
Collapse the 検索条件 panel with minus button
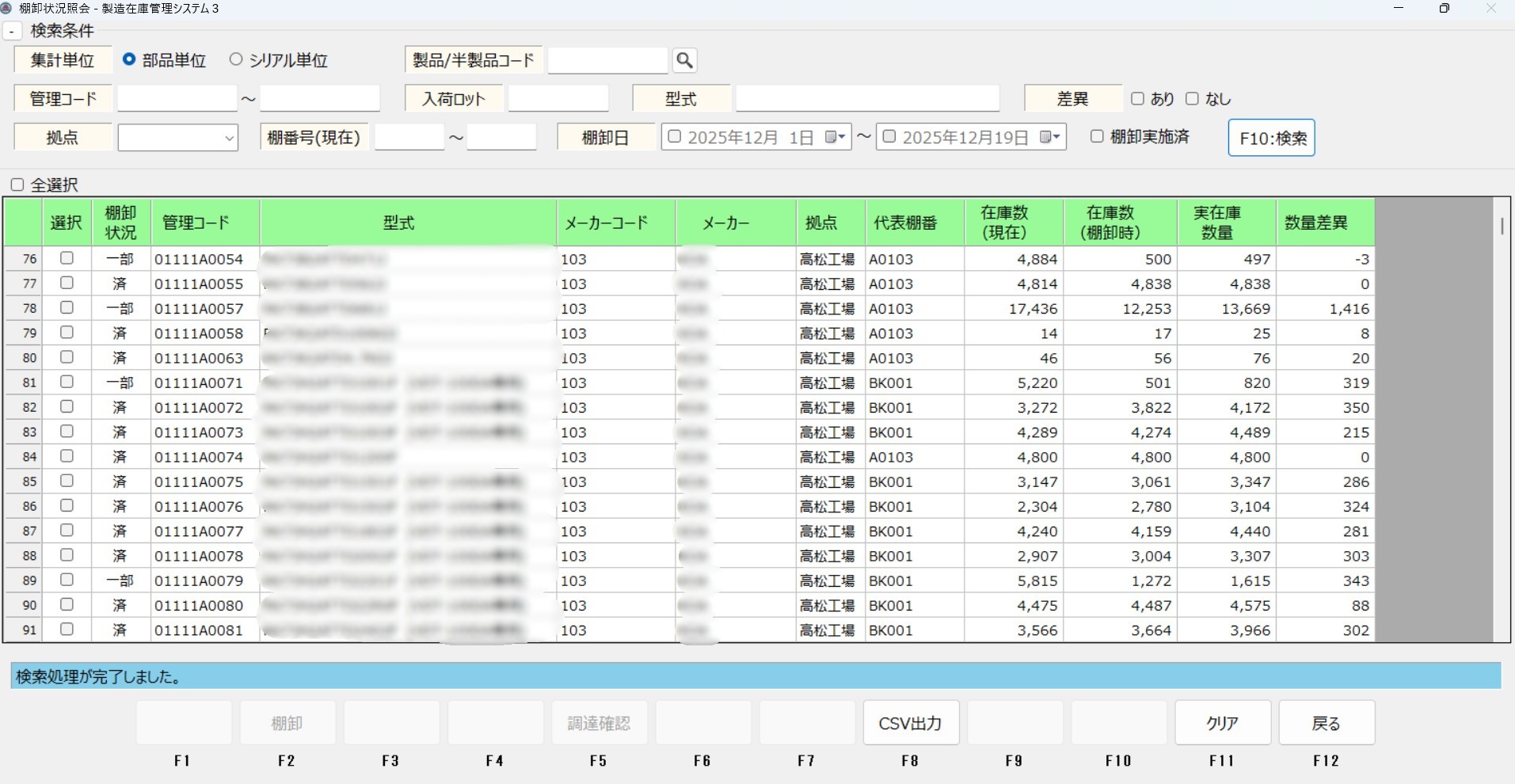pyautogui.click(x=12, y=32)
